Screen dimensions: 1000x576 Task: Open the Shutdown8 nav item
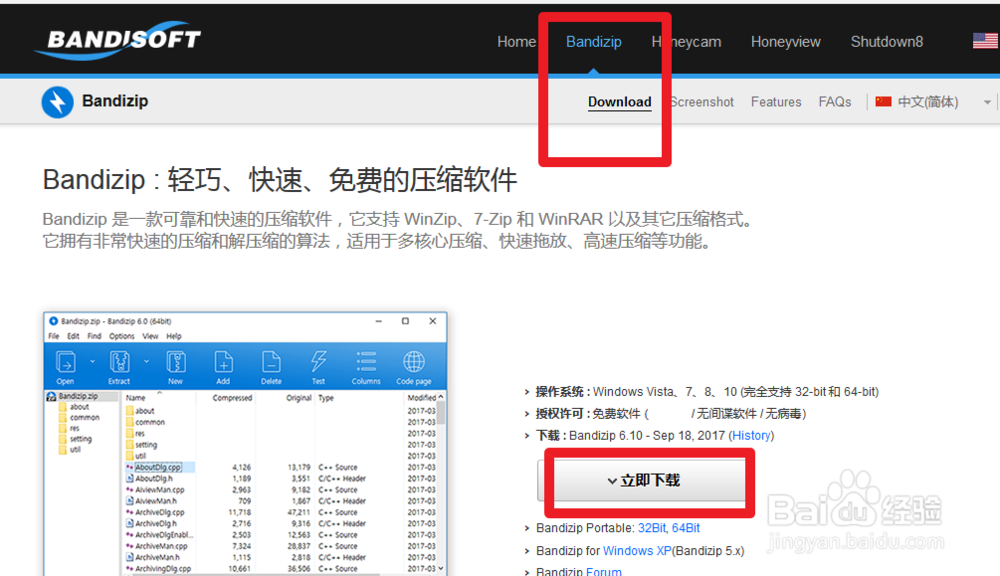click(x=886, y=42)
